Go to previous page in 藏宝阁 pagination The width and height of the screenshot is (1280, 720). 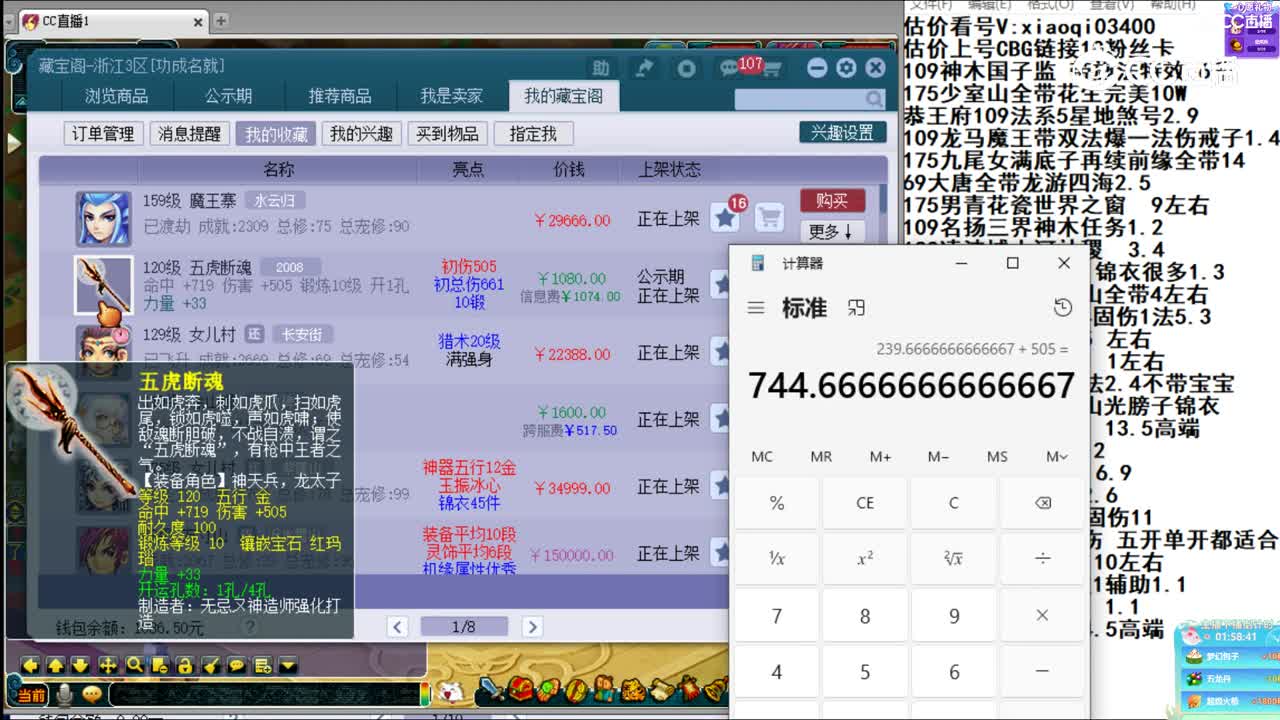(398, 627)
